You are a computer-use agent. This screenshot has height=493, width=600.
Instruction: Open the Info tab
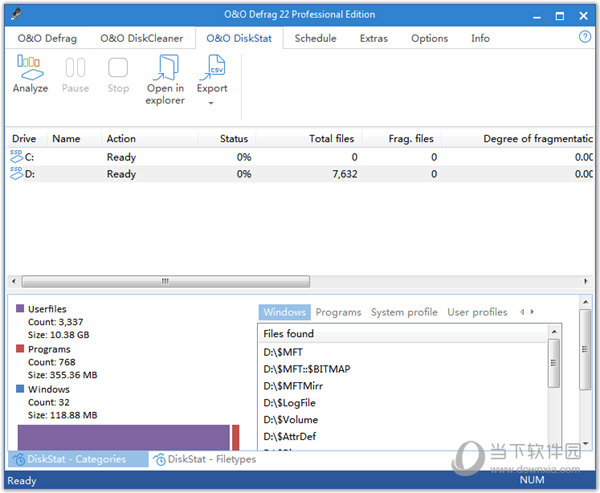pyautogui.click(x=480, y=38)
